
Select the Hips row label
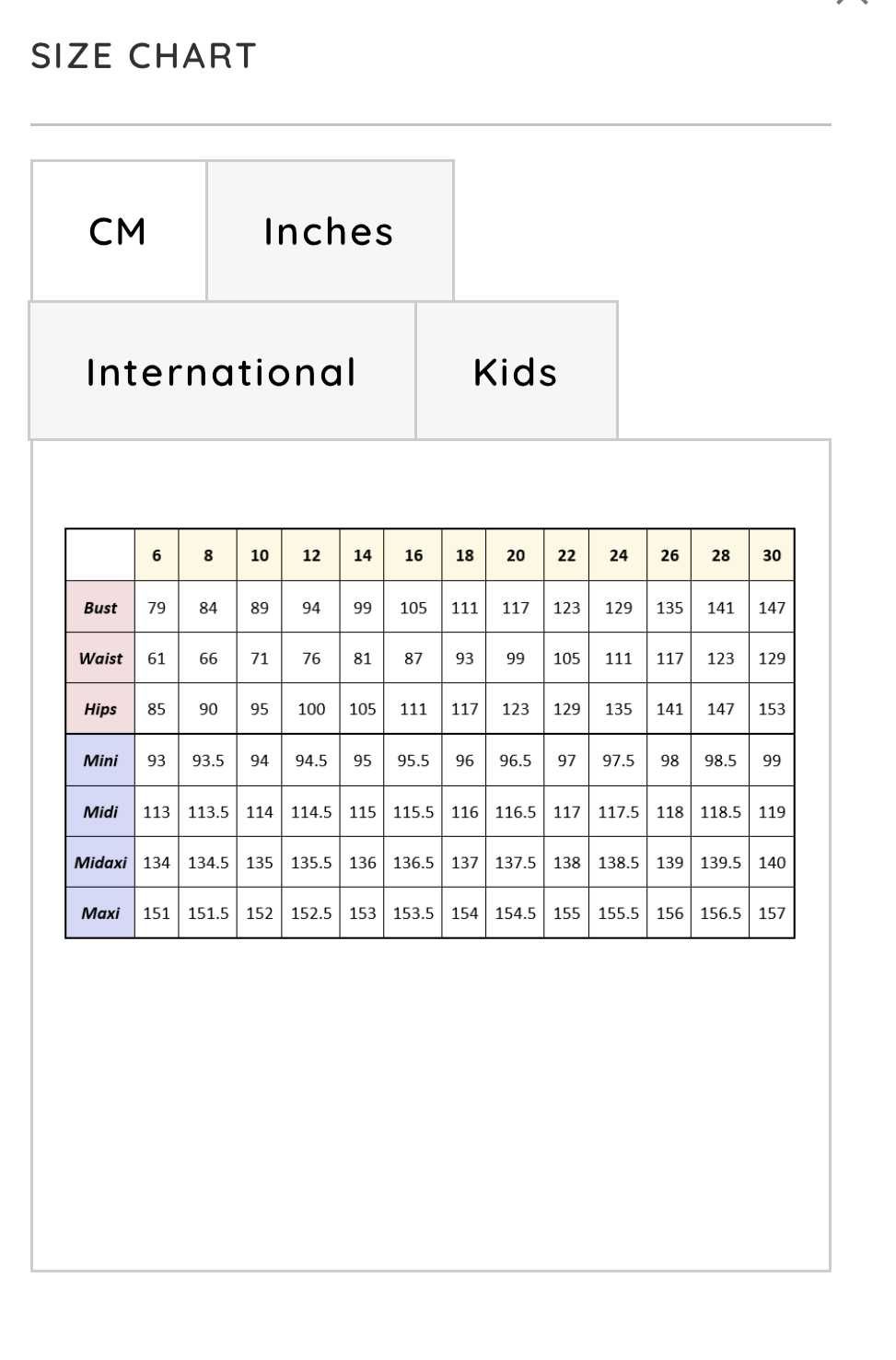pos(100,708)
